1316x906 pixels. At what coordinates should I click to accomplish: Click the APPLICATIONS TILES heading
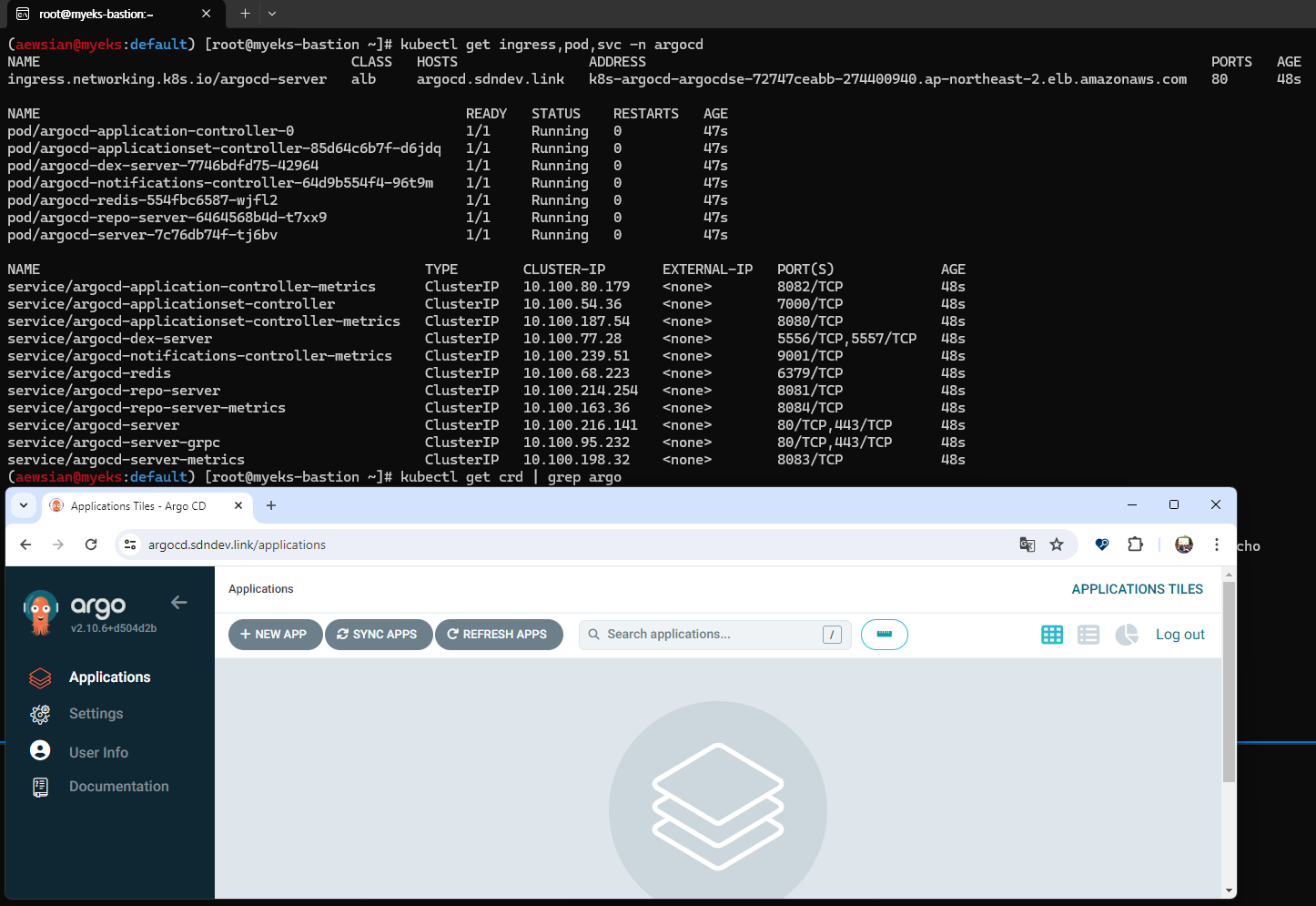(x=1138, y=589)
